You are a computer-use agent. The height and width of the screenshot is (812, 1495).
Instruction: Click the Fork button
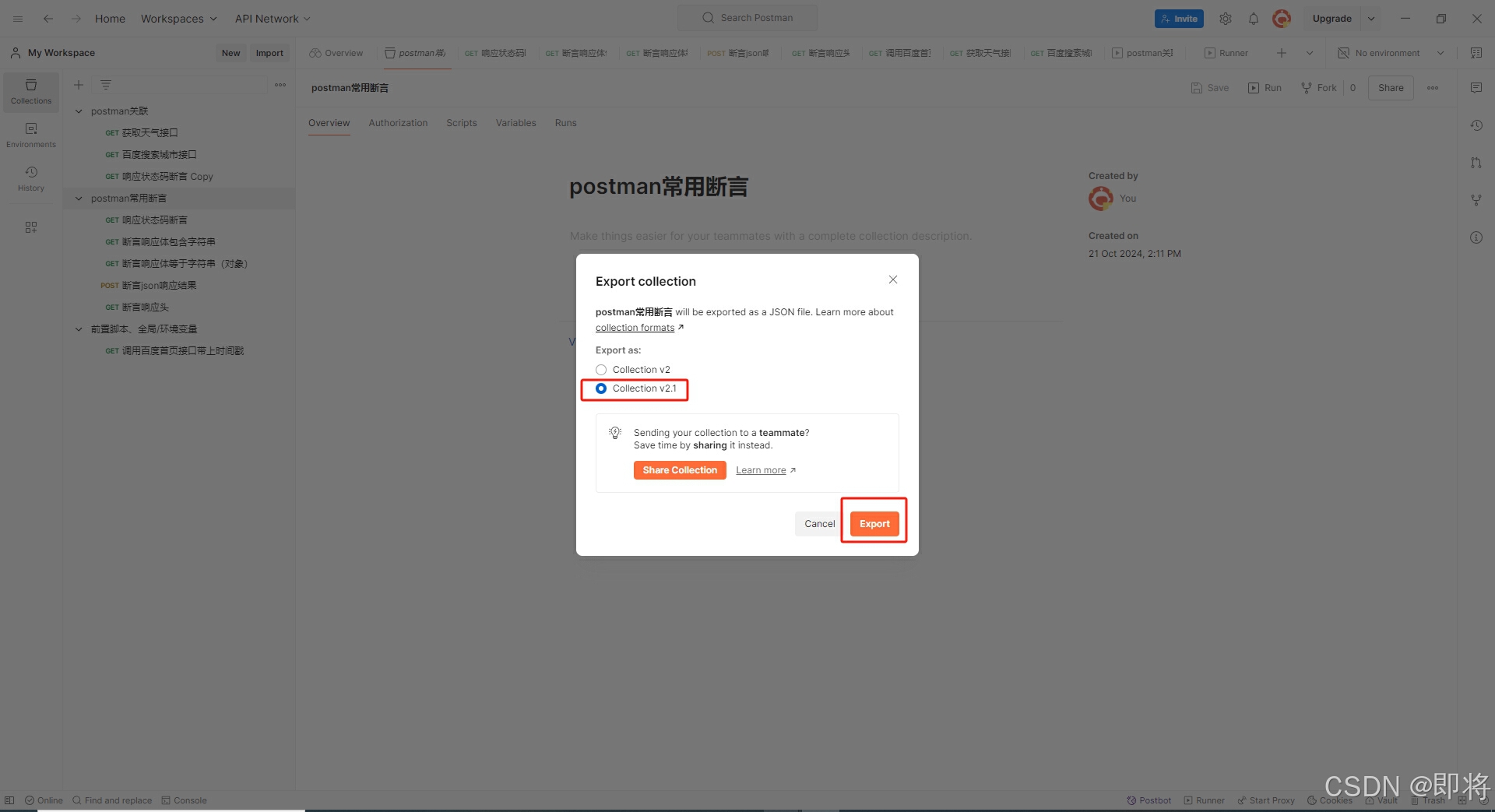1319,88
